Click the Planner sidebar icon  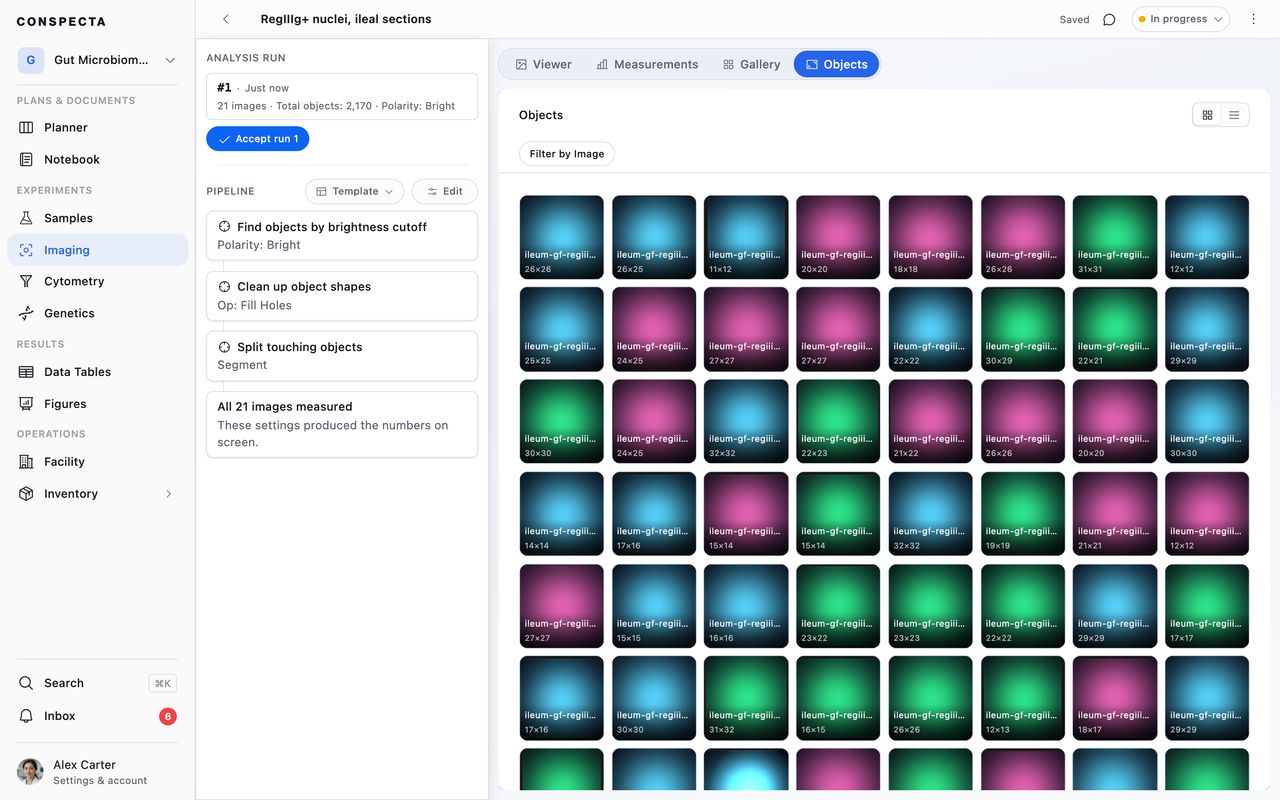tap(26, 127)
